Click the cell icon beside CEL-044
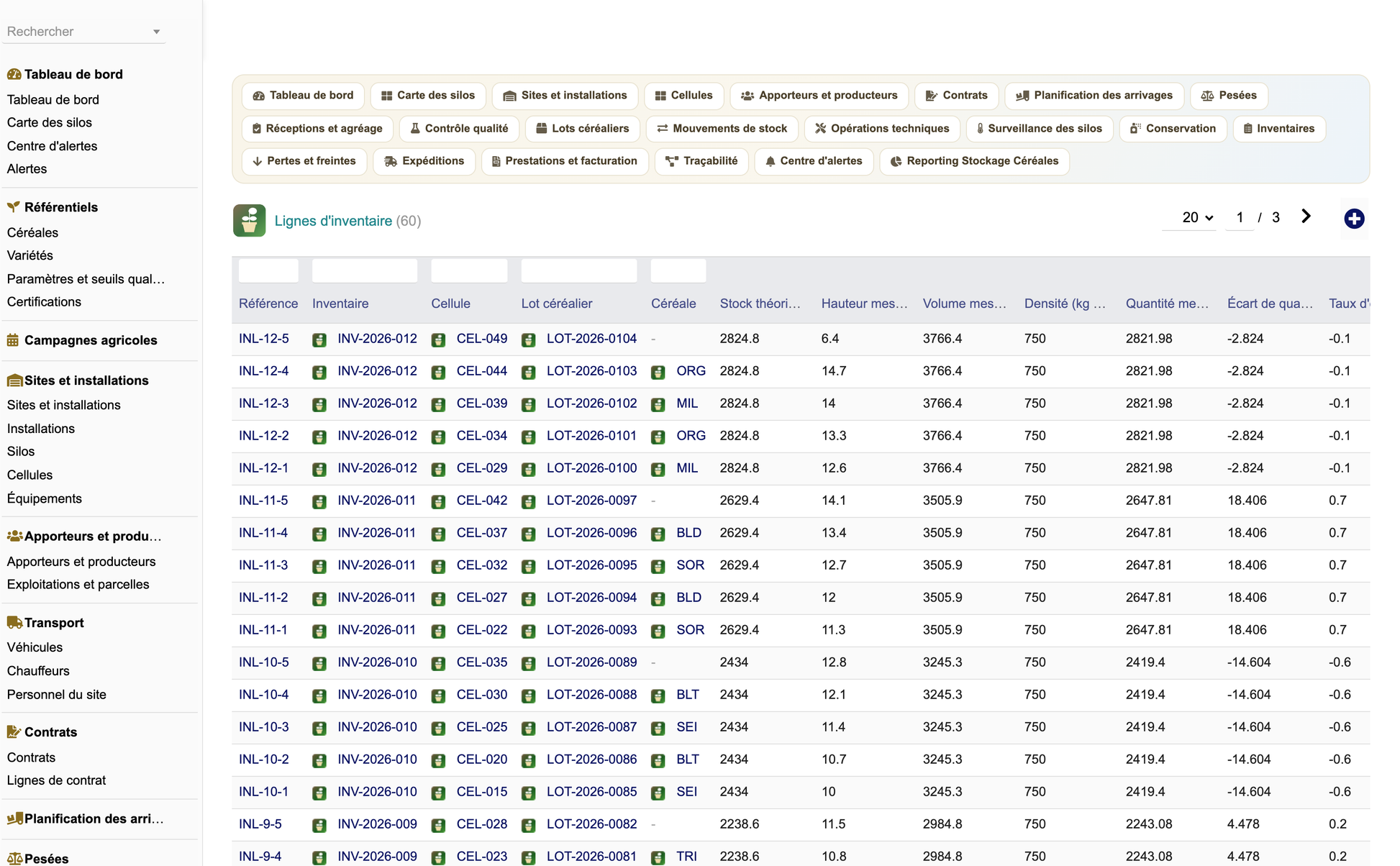This screenshot has height=866, width=1400. 438,372
